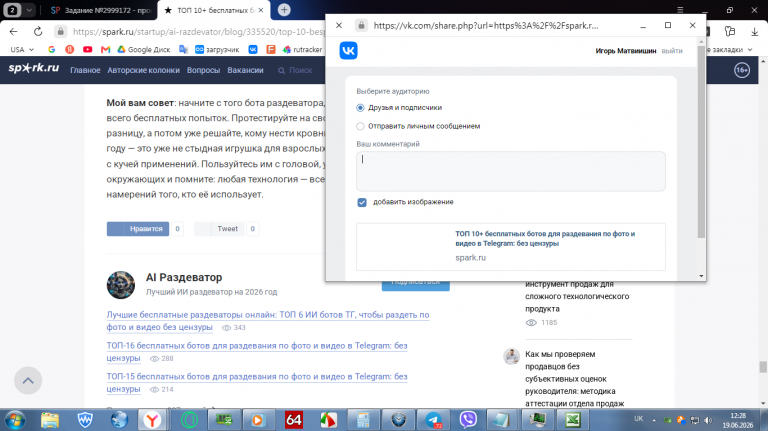Close the ТОП 10+ бесплатных tab
This screenshot has width=768, height=431.
click(261, 10)
